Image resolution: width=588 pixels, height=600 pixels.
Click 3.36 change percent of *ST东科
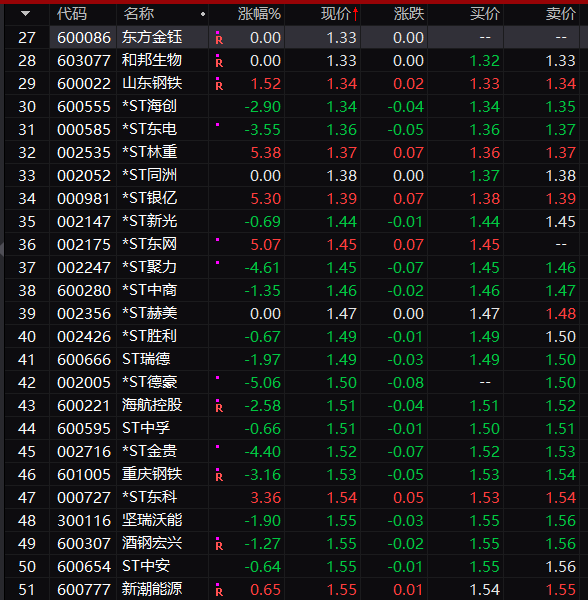(x=265, y=497)
